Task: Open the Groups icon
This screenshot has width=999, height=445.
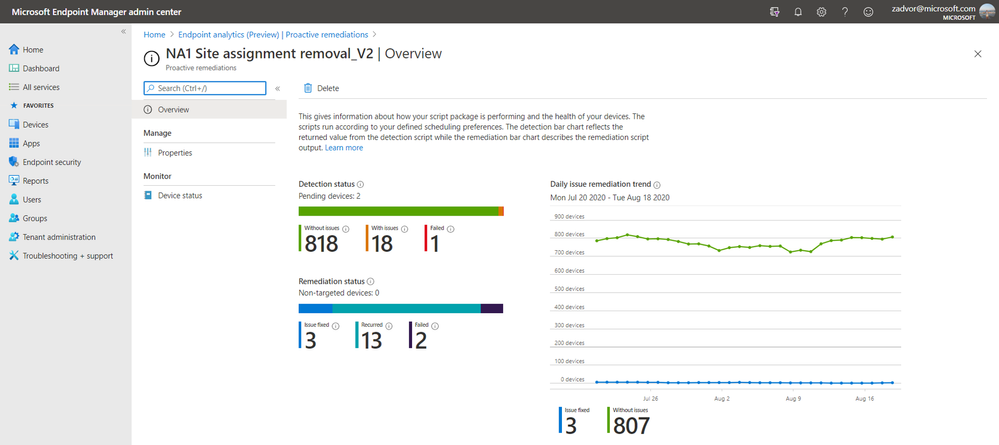Action: coord(14,218)
